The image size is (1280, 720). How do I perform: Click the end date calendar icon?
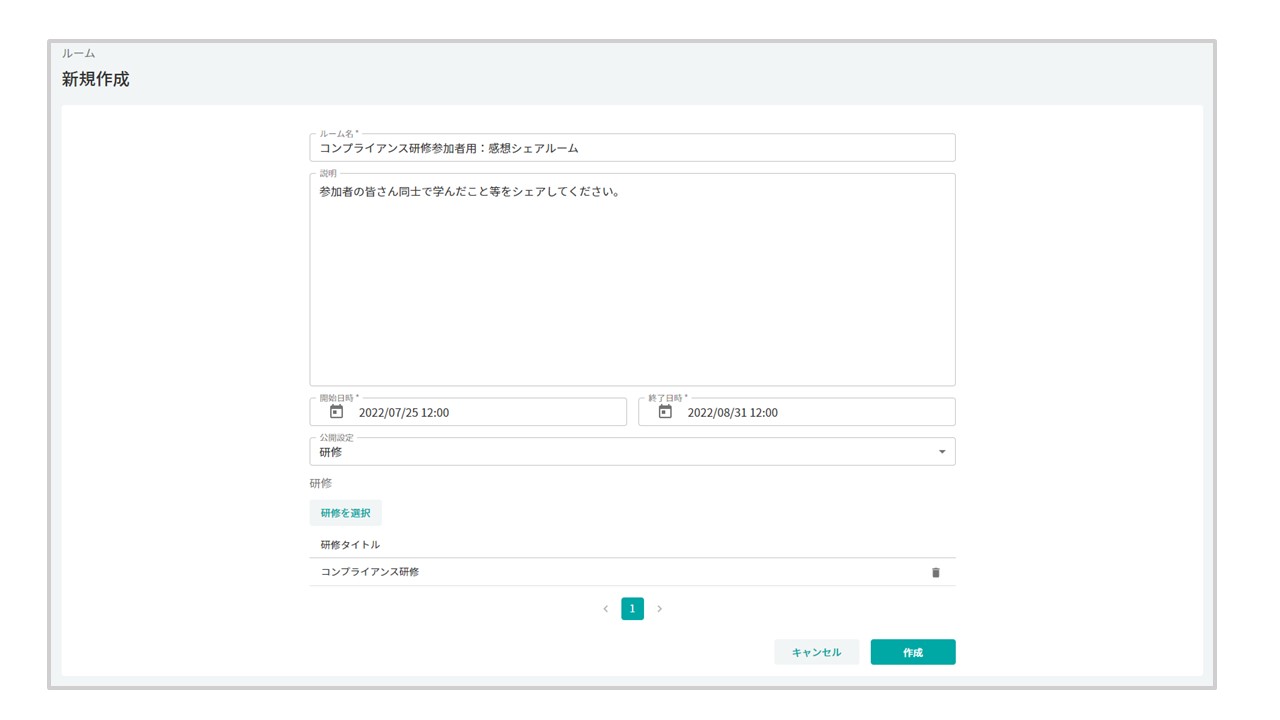[x=665, y=412]
